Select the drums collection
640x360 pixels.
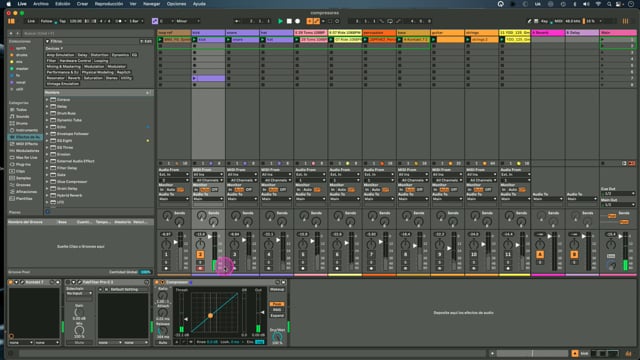pos(21,55)
